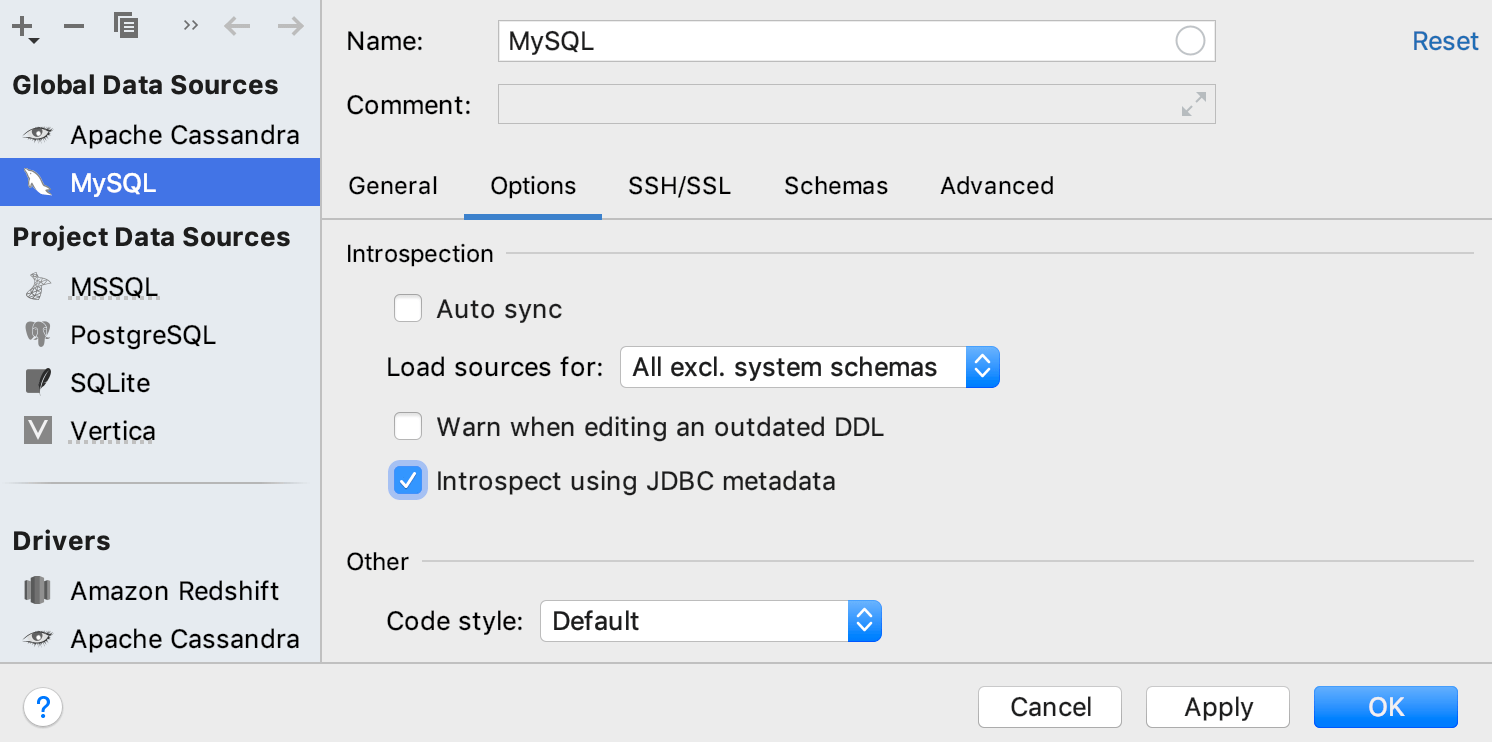Confirm with the OK button
Screen dimensions: 1492x742
pos(1386,707)
